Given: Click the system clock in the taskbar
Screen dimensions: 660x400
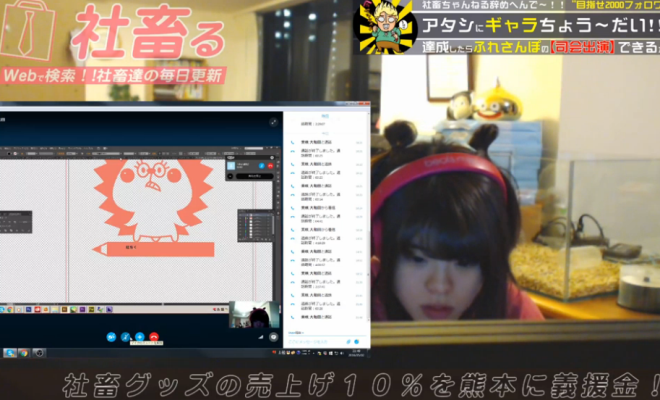Looking at the screenshot, I should 356,352.
